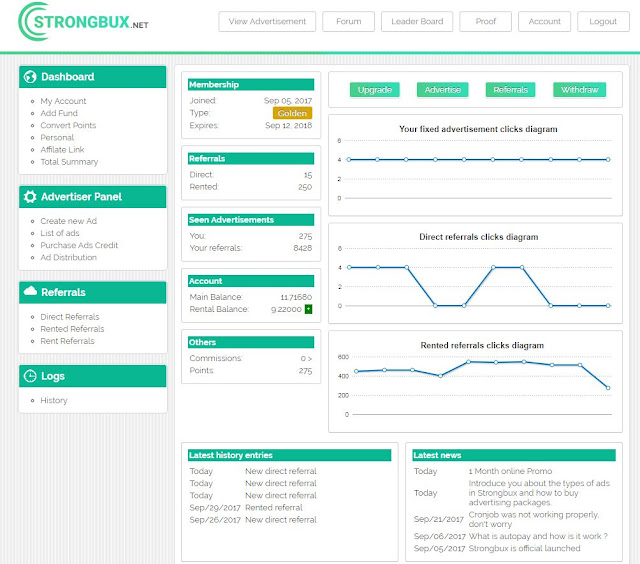
Task: Click the 'Your referrals' seen ads value 8428
Action: (x=303, y=248)
